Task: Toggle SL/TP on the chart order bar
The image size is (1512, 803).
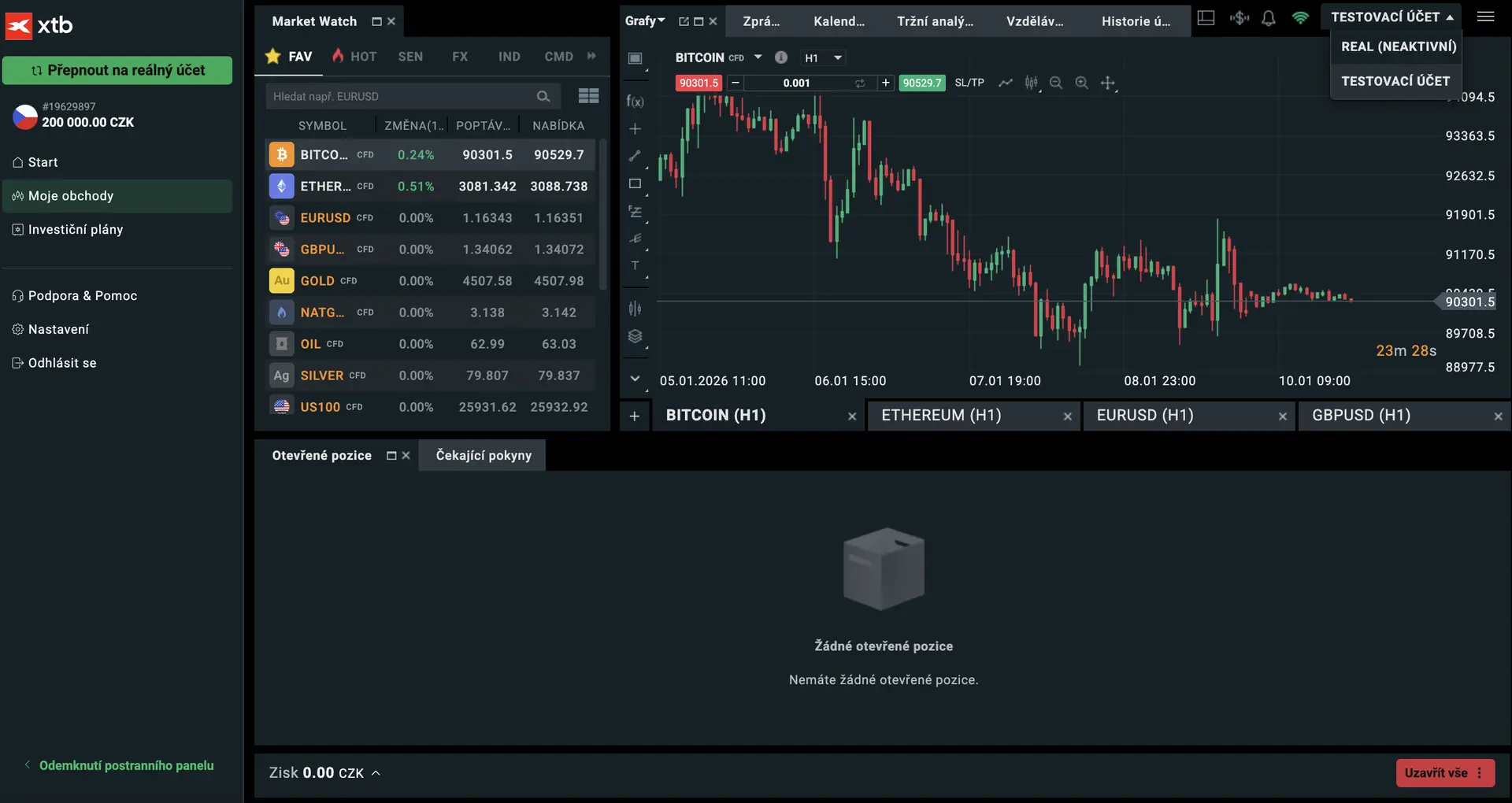Action: point(969,83)
